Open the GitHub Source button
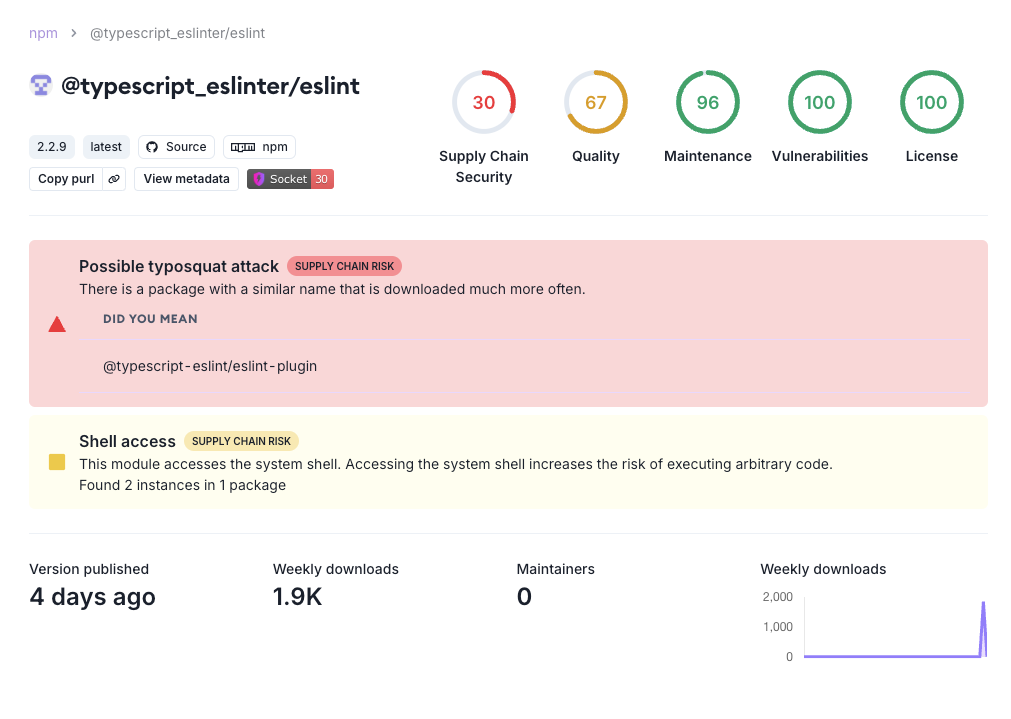 (177, 147)
